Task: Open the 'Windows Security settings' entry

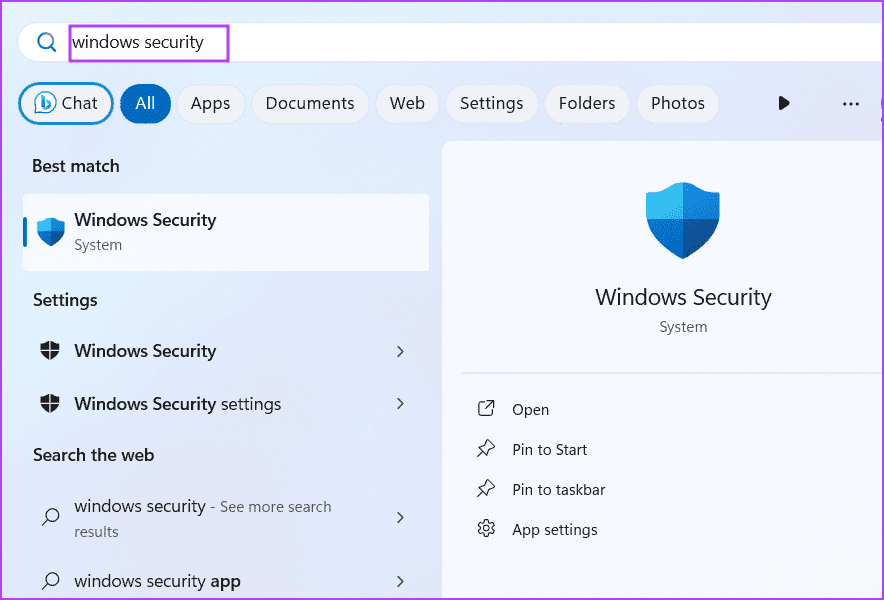Action: 226,404
